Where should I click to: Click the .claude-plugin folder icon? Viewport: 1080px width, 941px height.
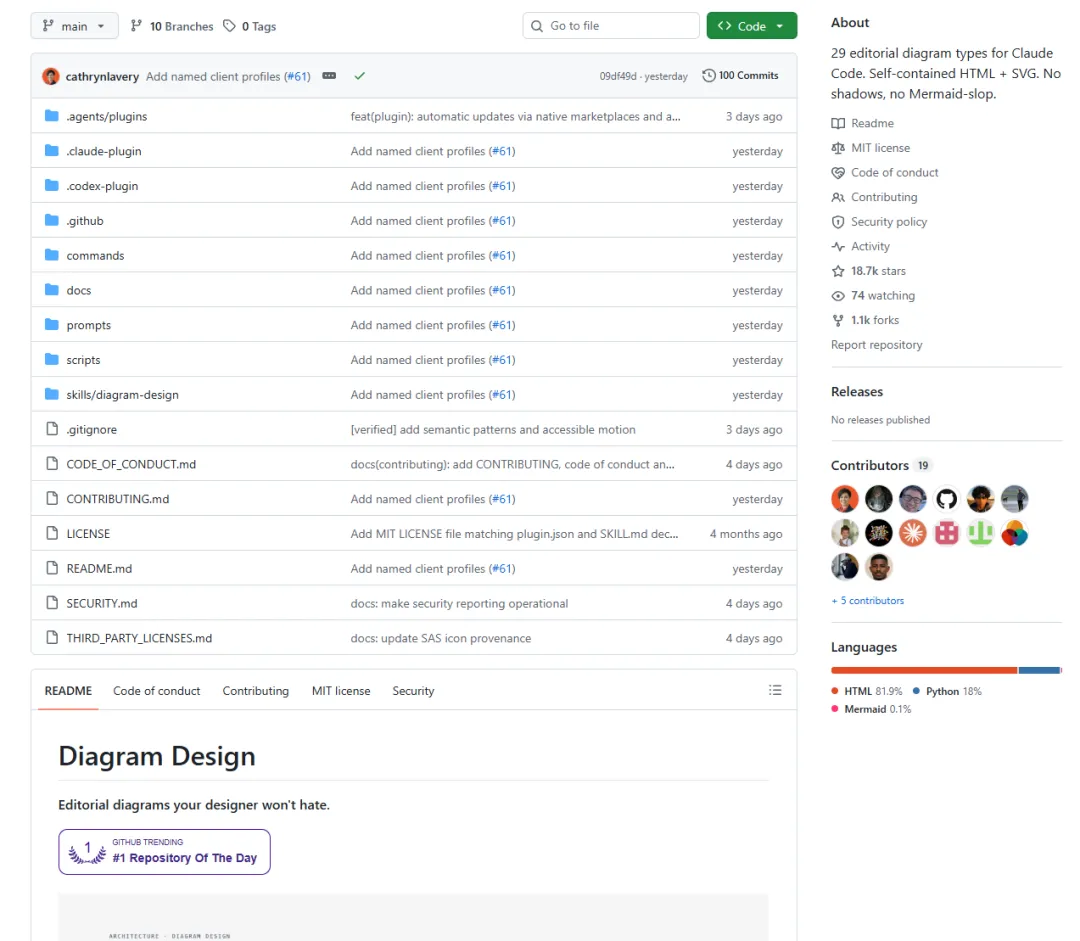[x=52, y=150]
